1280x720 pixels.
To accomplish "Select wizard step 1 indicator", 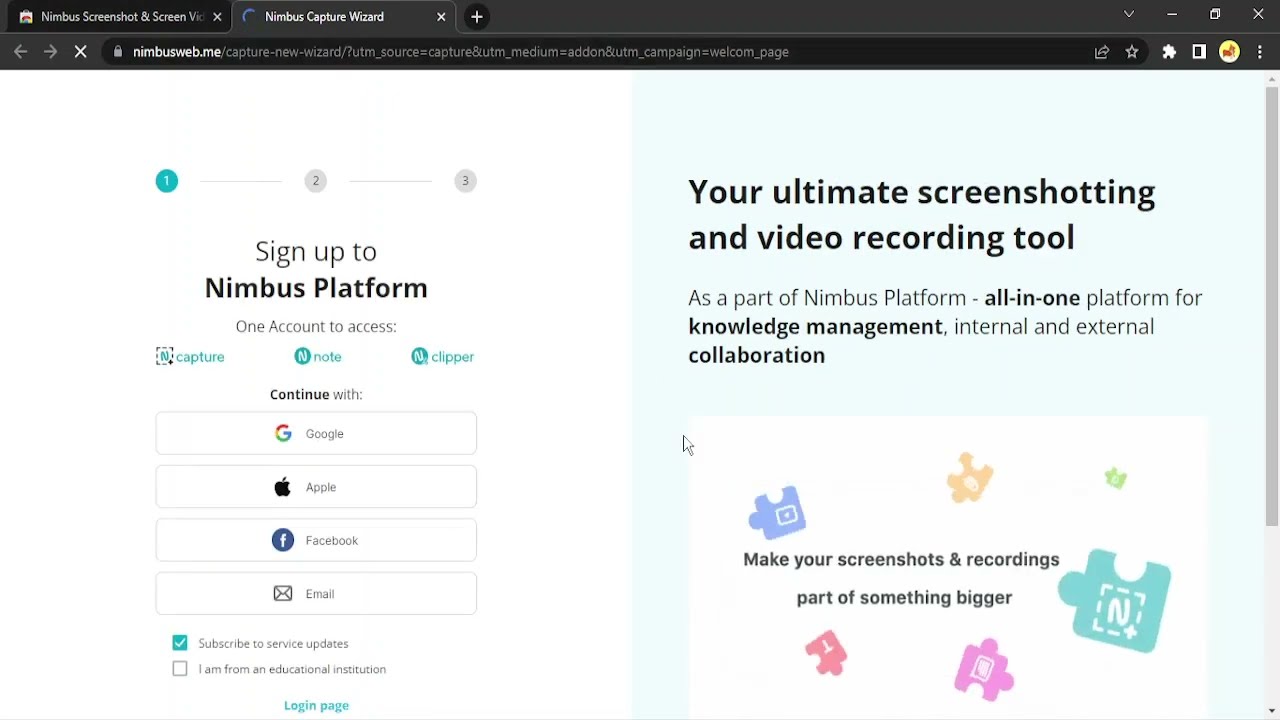I will click(x=167, y=181).
